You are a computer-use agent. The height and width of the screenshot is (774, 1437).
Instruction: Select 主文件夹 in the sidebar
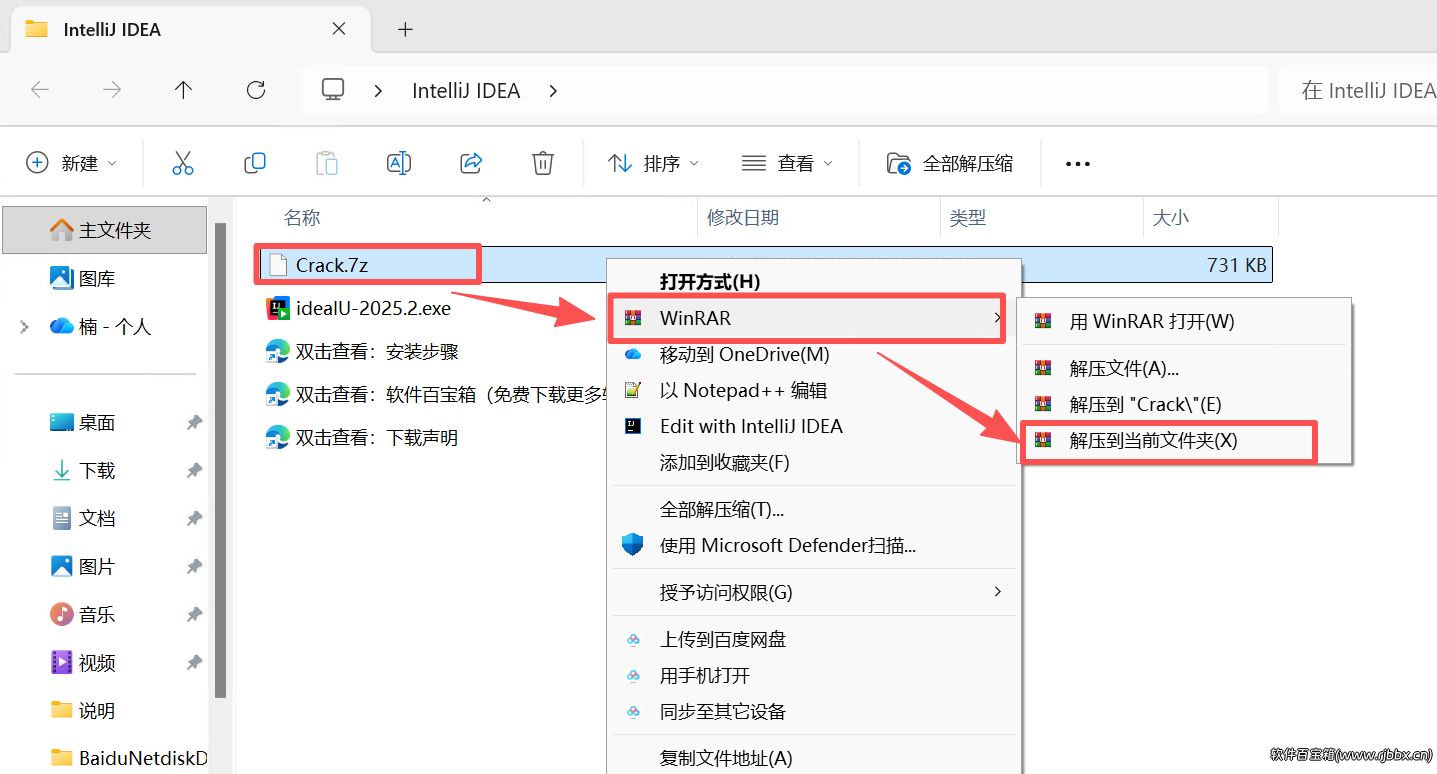pos(105,230)
